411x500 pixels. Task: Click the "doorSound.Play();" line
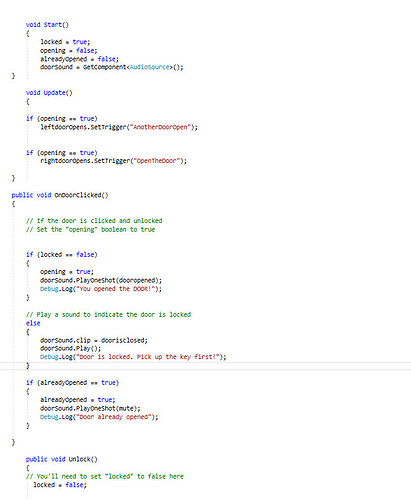click(x=70, y=348)
